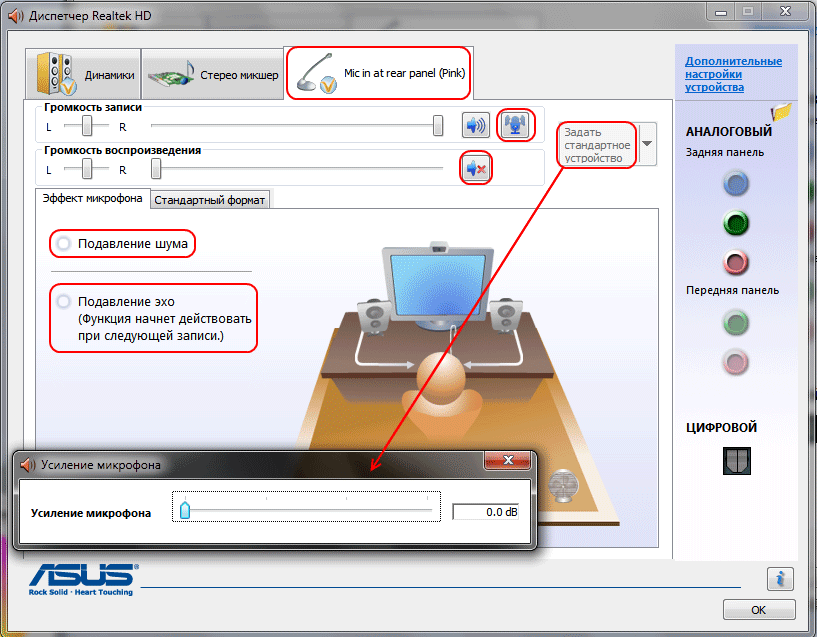This screenshot has width=817, height=637.
Task: Click the blue rear panel jack
Action: [x=736, y=183]
